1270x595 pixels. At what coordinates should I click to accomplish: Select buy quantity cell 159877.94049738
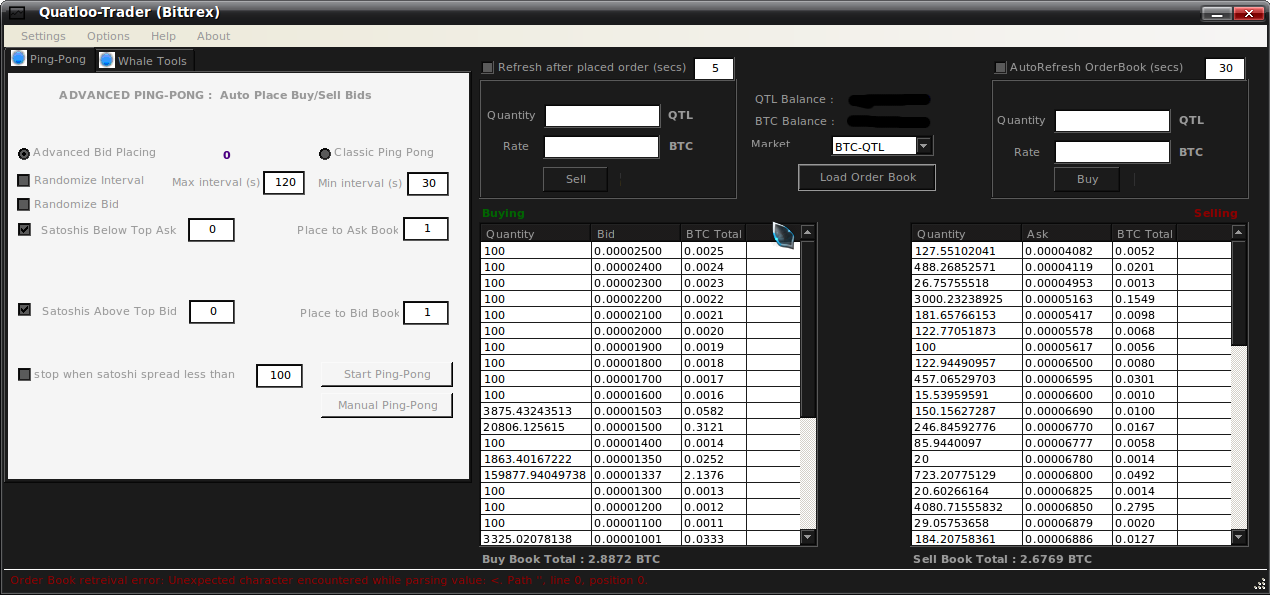click(x=536, y=475)
